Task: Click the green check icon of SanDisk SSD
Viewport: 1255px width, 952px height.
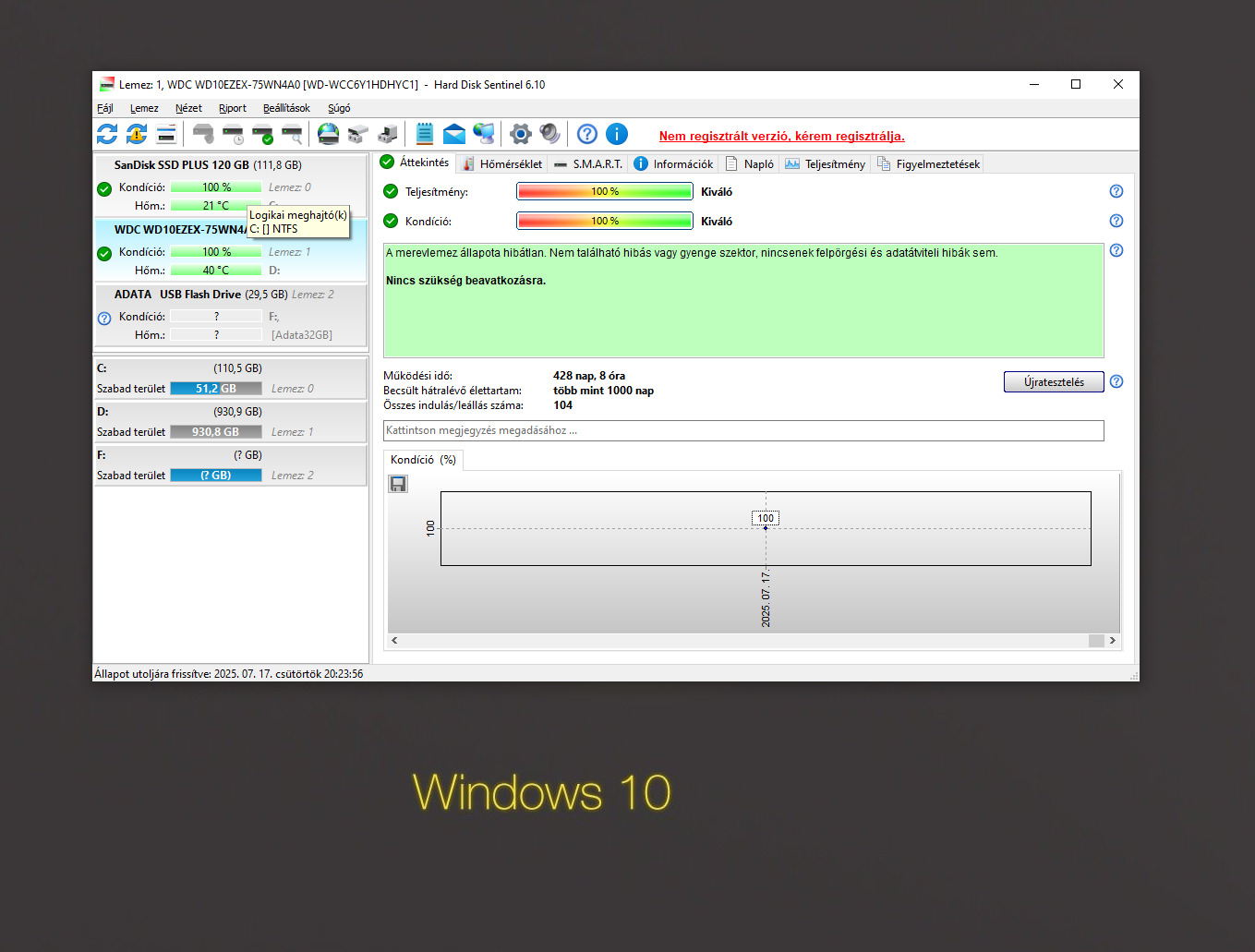Action: [104, 189]
